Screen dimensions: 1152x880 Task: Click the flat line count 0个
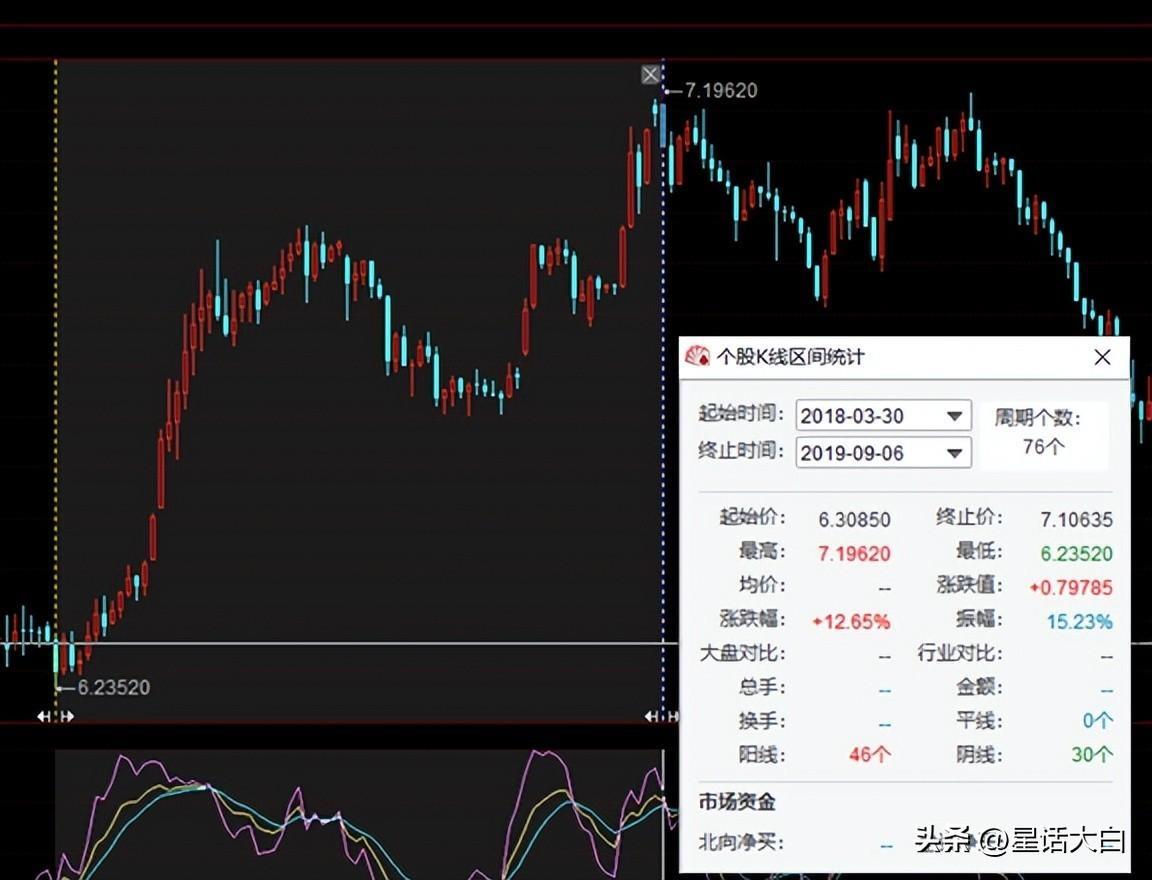pos(1098,721)
